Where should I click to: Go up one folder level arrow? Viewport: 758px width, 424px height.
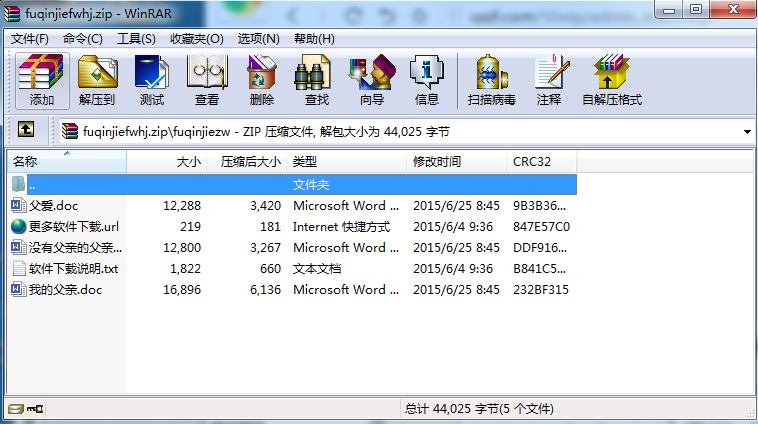[x=26, y=130]
